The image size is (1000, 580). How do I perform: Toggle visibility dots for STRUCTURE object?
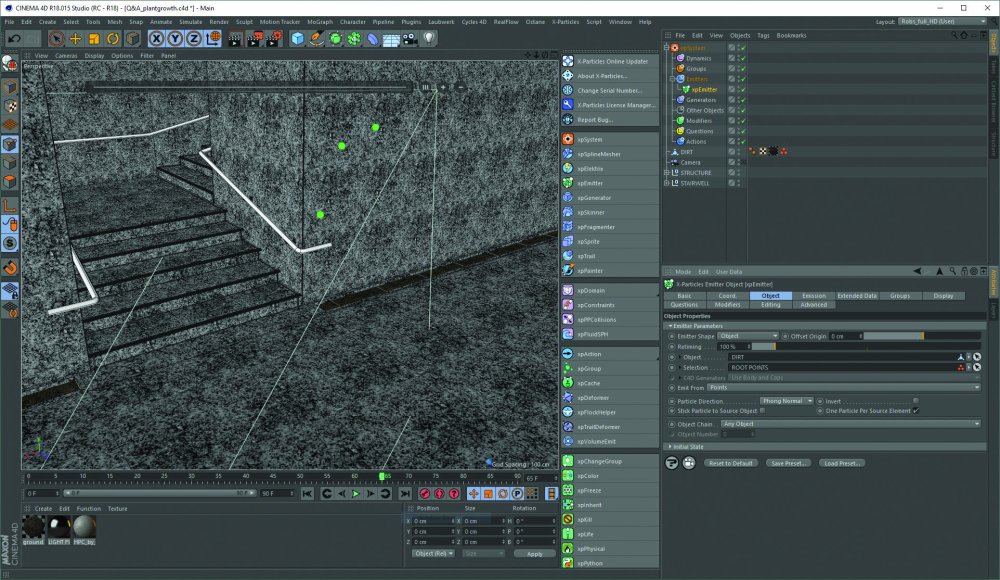click(739, 173)
